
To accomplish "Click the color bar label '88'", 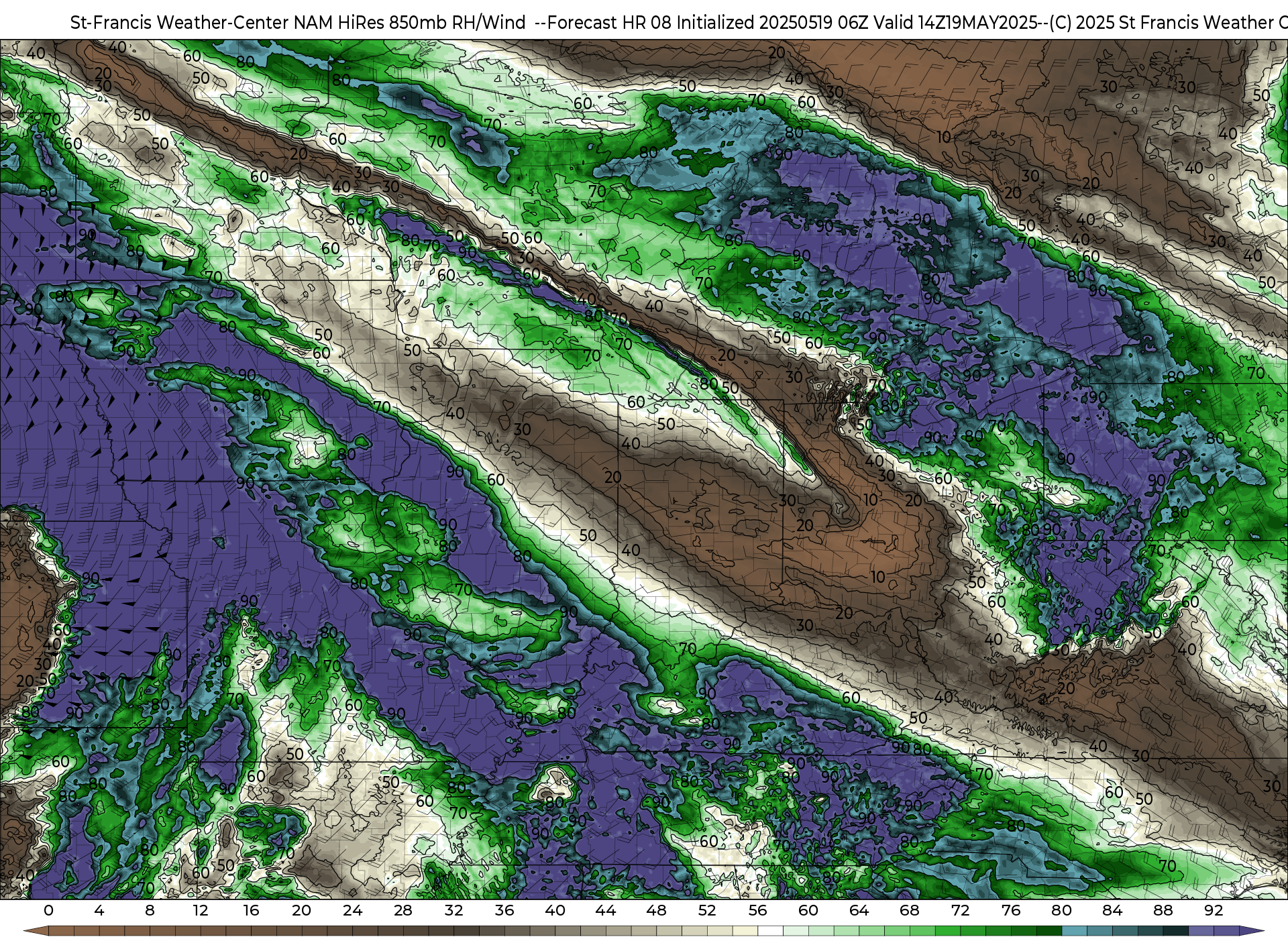I will click(1163, 910).
